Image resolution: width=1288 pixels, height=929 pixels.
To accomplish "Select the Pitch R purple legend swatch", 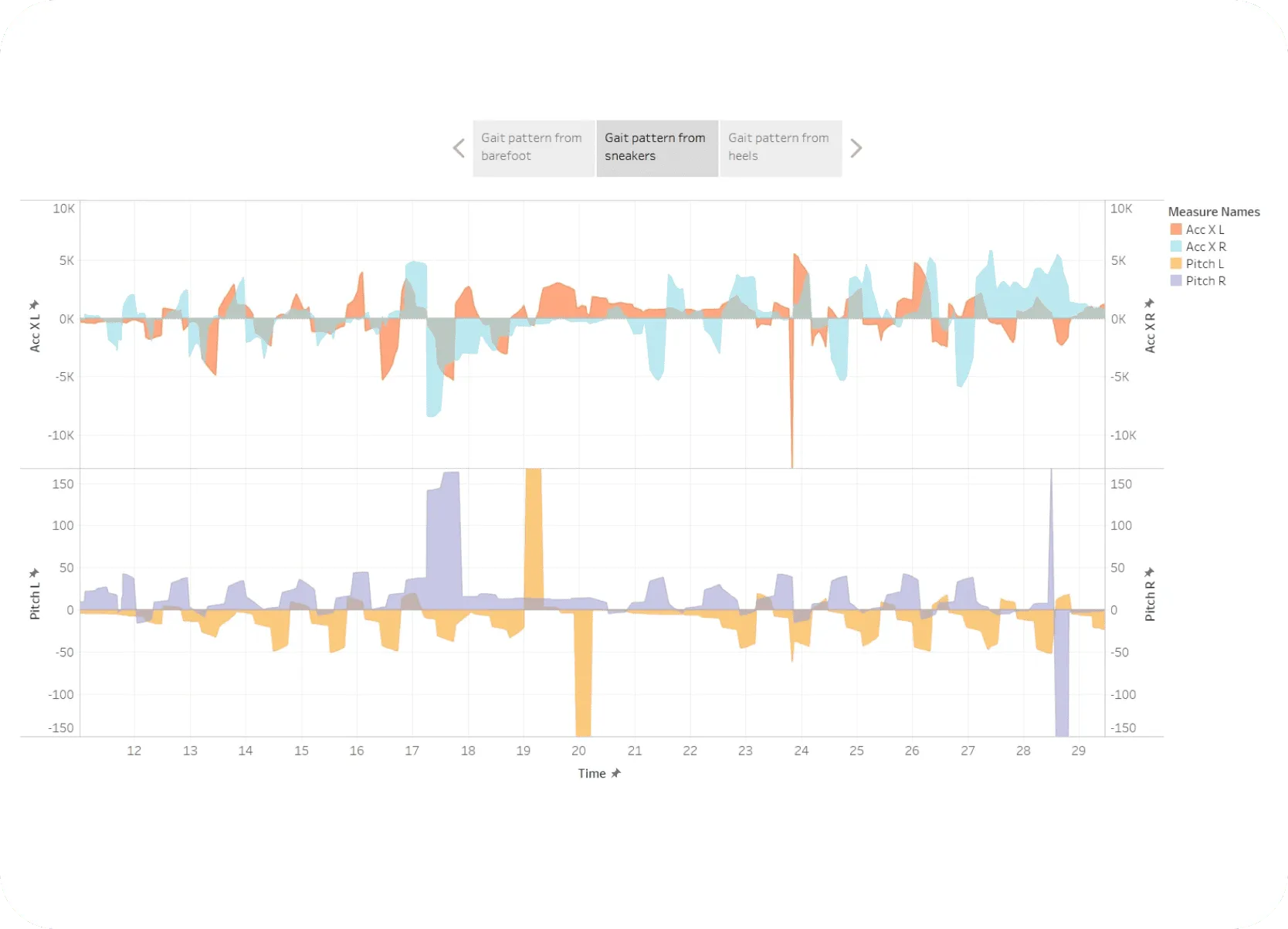I will [x=1176, y=280].
